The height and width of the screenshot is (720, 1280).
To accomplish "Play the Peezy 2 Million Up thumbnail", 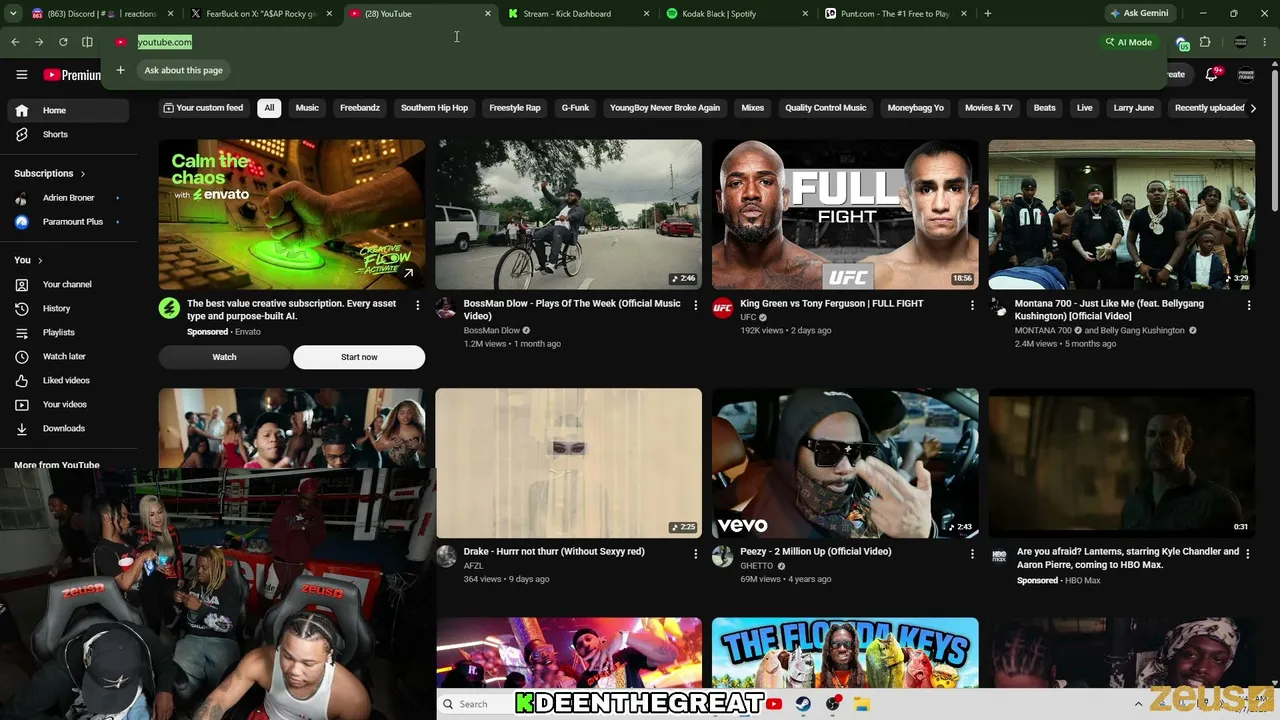I will coord(845,463).
